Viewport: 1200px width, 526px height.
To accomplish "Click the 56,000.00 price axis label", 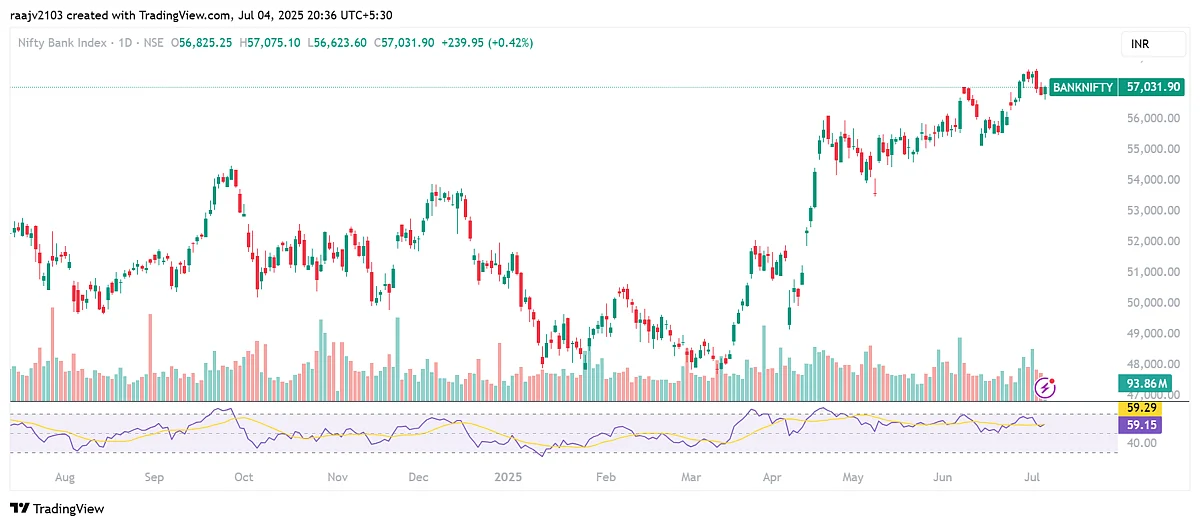I will pyautogui.click(x=1151, y=118).
